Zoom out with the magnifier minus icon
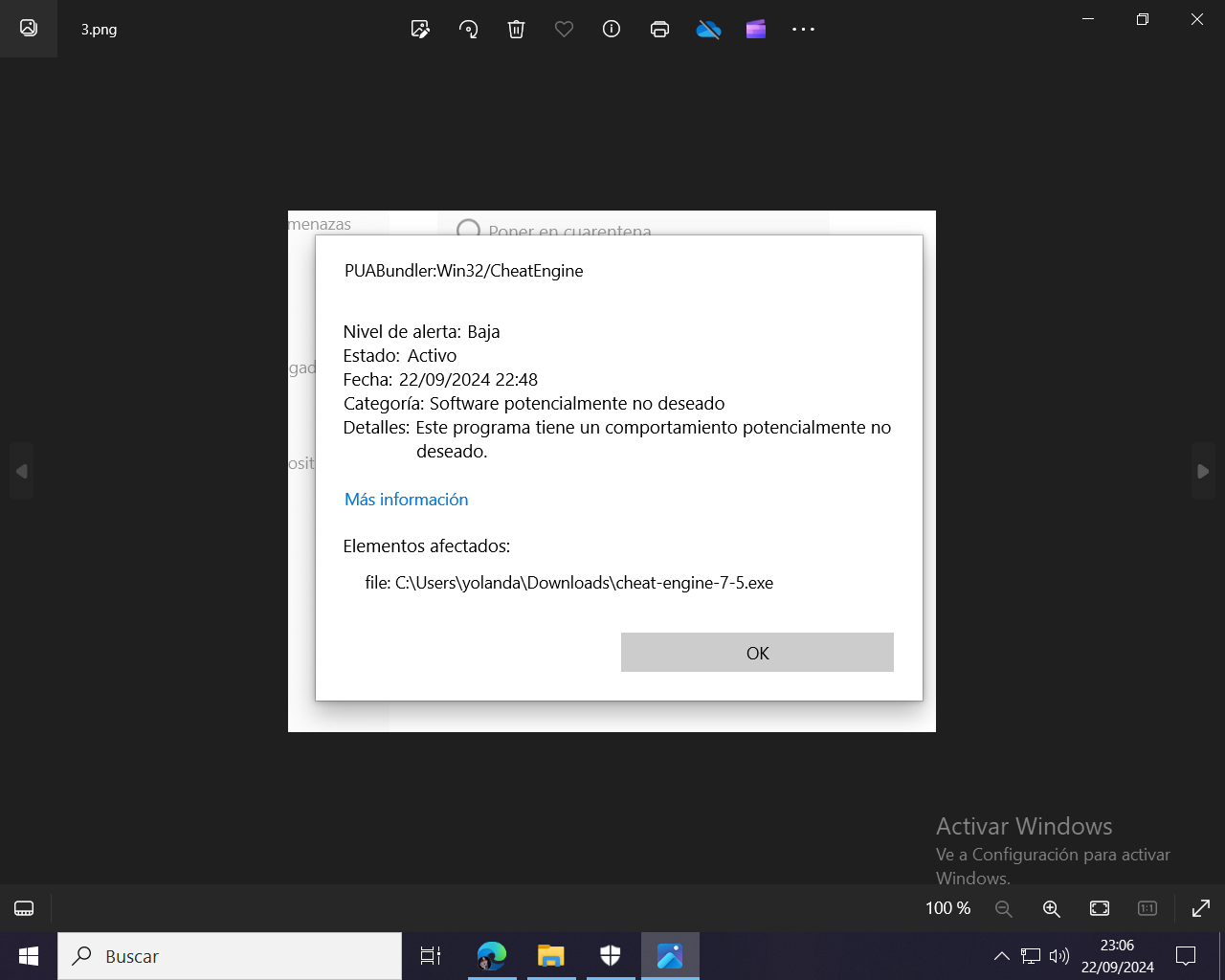This screenshot has width=1225, height=980. 1003,908
